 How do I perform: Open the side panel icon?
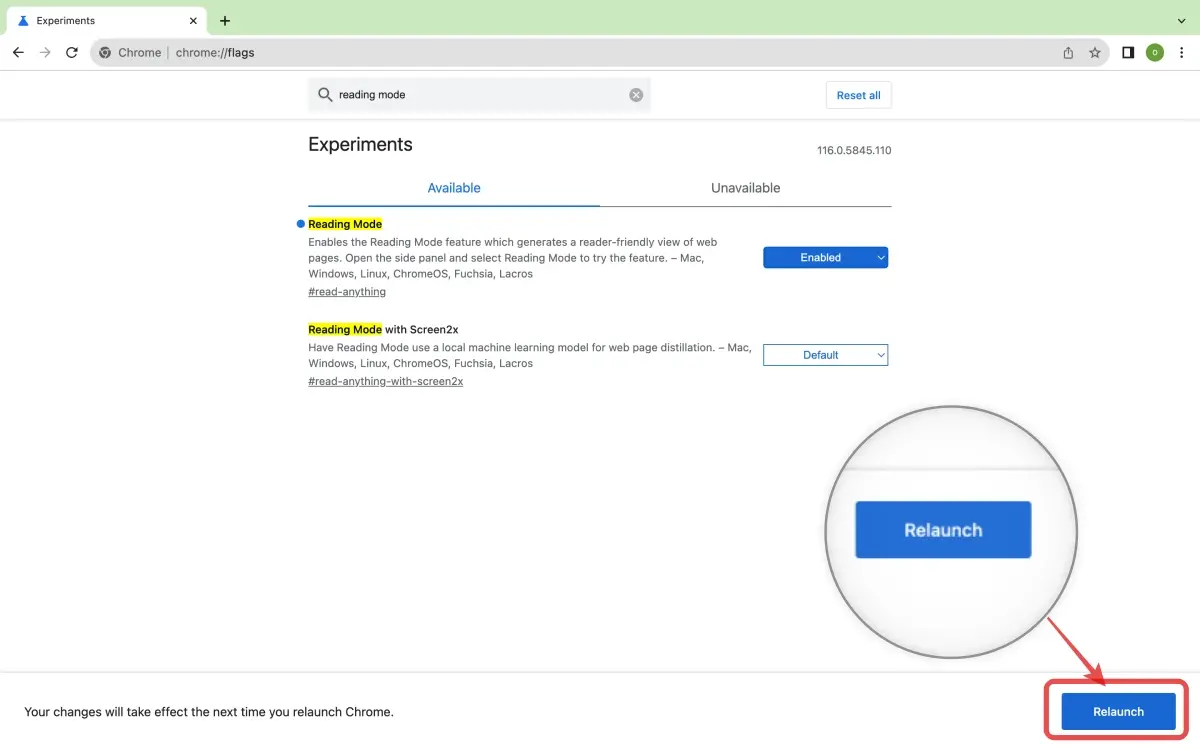[x=1128, y=53]
